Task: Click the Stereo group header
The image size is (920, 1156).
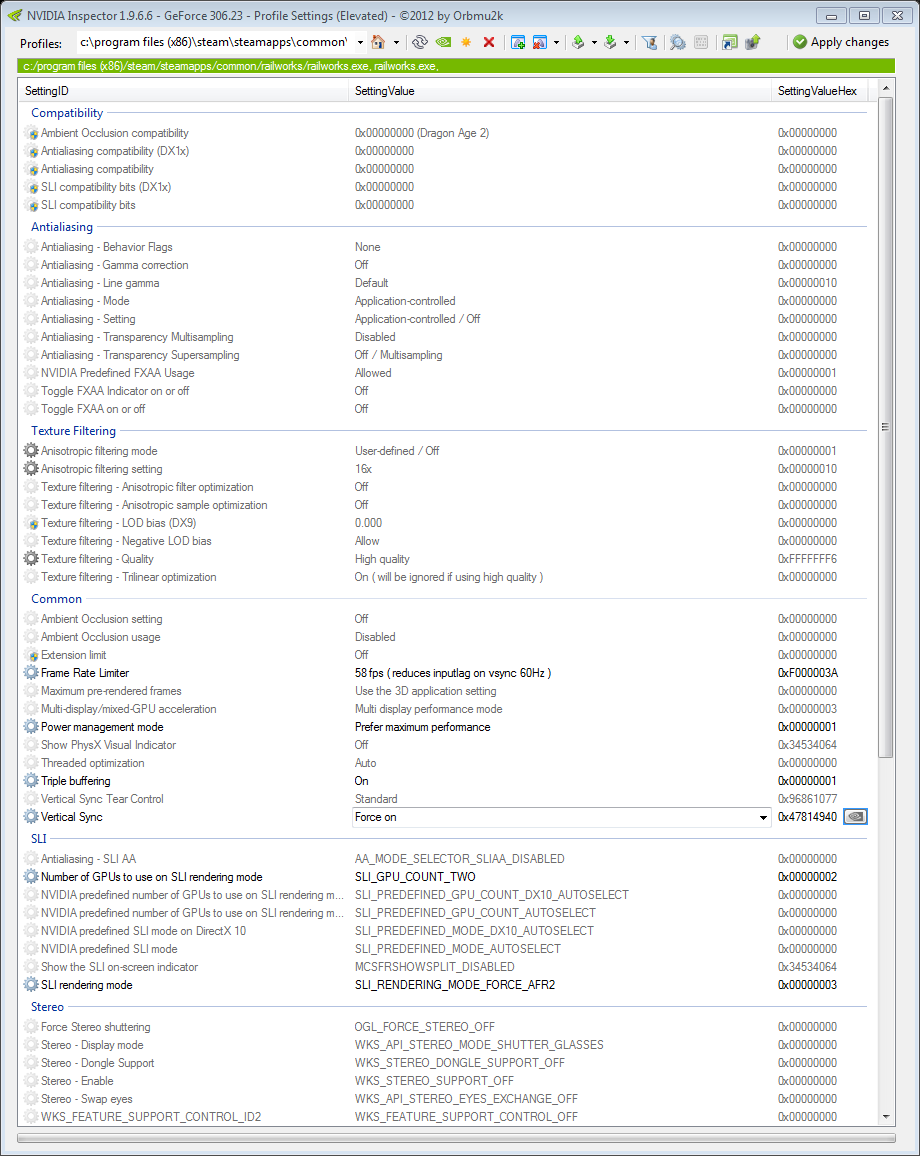Action: [47, 1006]
